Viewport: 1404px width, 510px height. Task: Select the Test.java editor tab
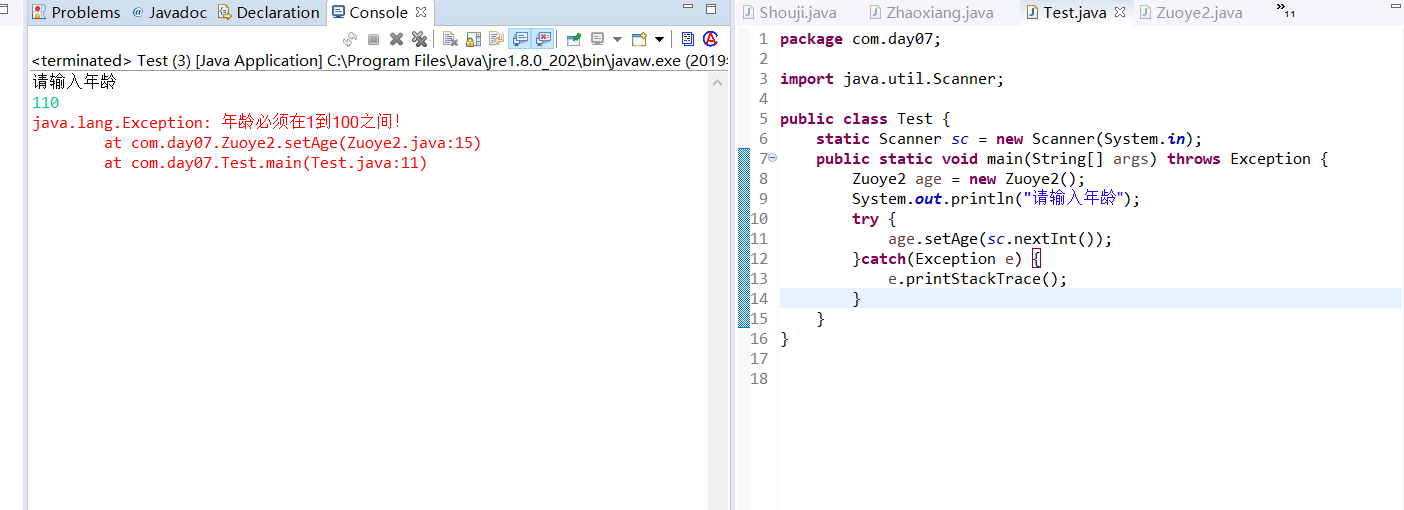point(1066,12)
